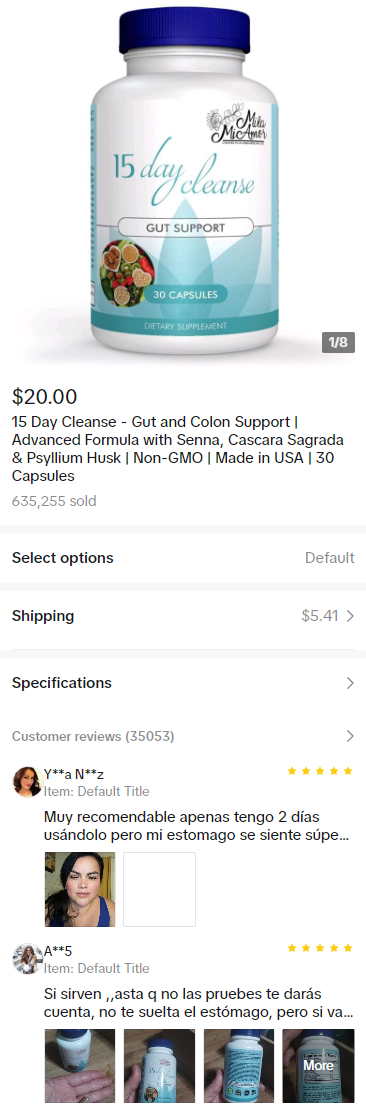Click Customer reviews (35053) heading
The width and height of the screenshot is (366, 1115).
(x=93, y=736)
